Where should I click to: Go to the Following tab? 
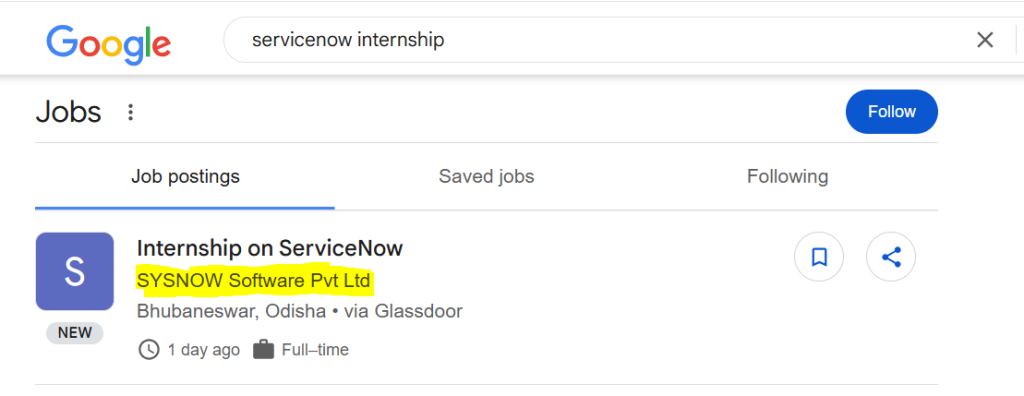[x=788, y=176]
